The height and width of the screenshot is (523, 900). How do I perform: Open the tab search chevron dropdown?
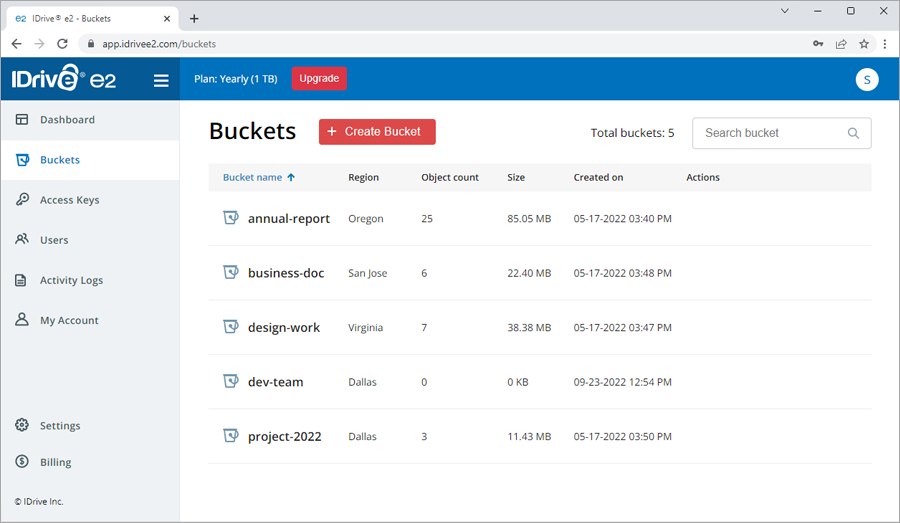point(785,11)
